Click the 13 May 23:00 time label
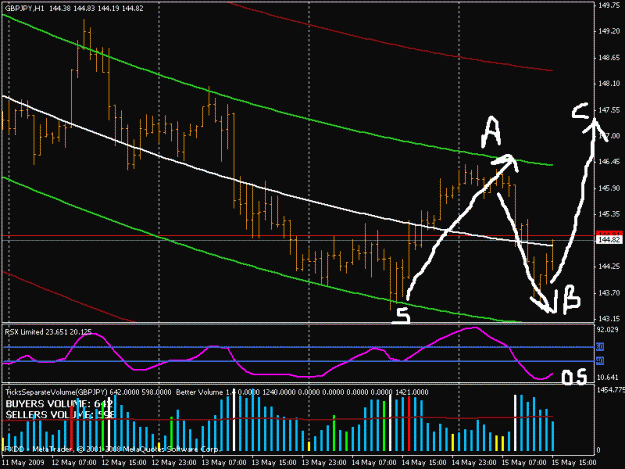 [x=324, y=463]
